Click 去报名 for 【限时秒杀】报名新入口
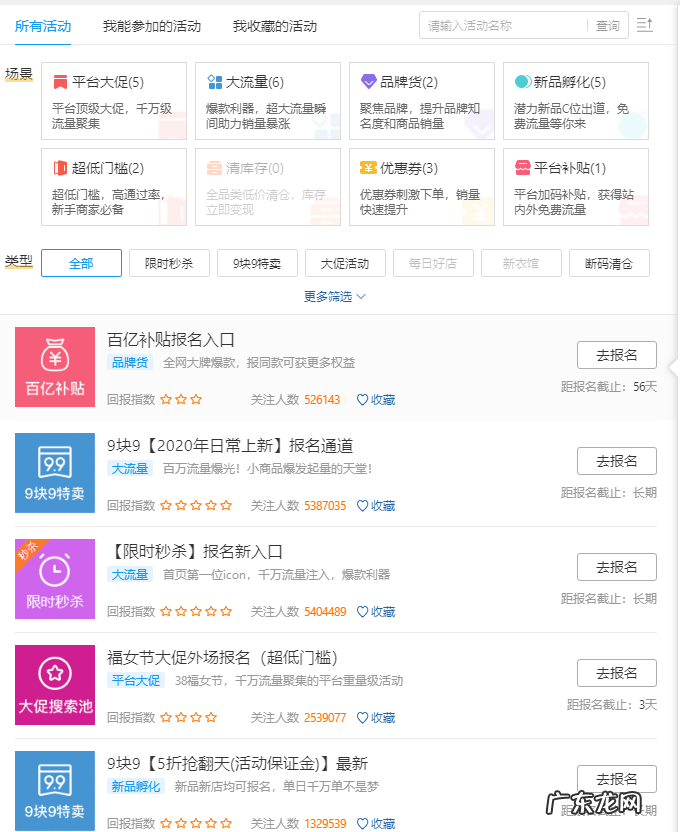Image resolution: width=680 pixels, height=832 pixels. pyautogui.click(x=617, y=567)
